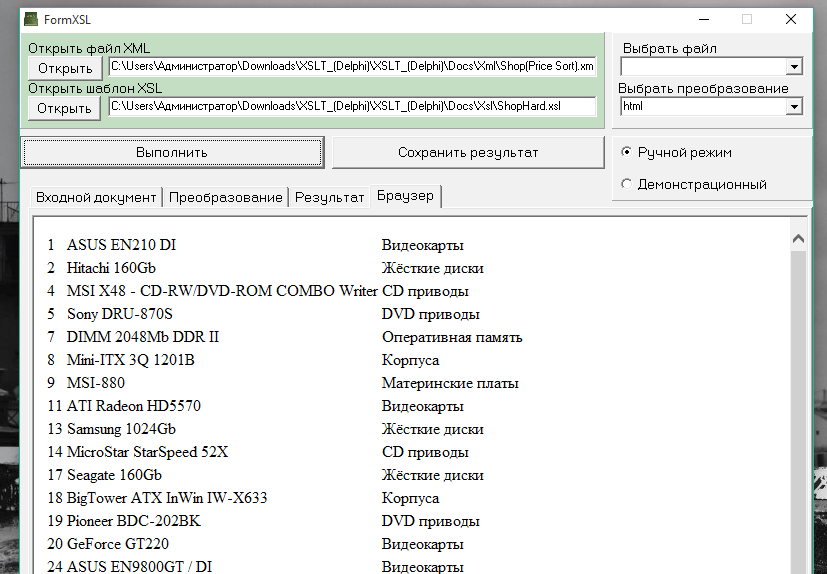Expand the Выбрать файл dropdown
The height and width of the screenshot is (574, 827).
click(794, 66)
